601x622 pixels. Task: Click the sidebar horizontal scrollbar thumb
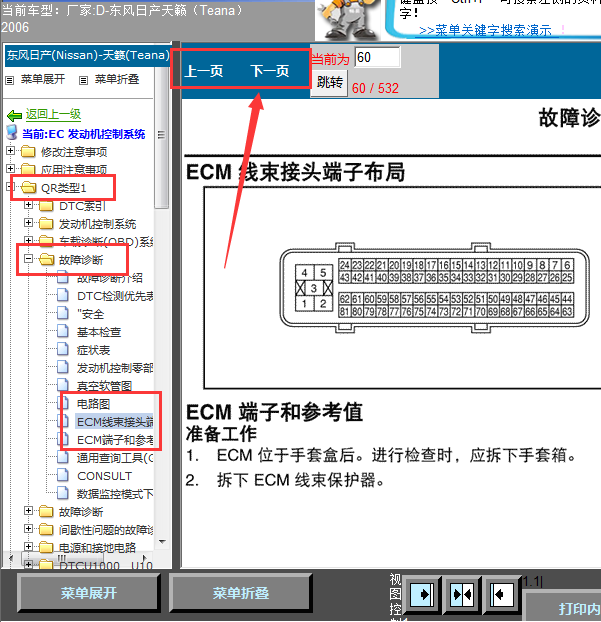click(x=61, y=558)
